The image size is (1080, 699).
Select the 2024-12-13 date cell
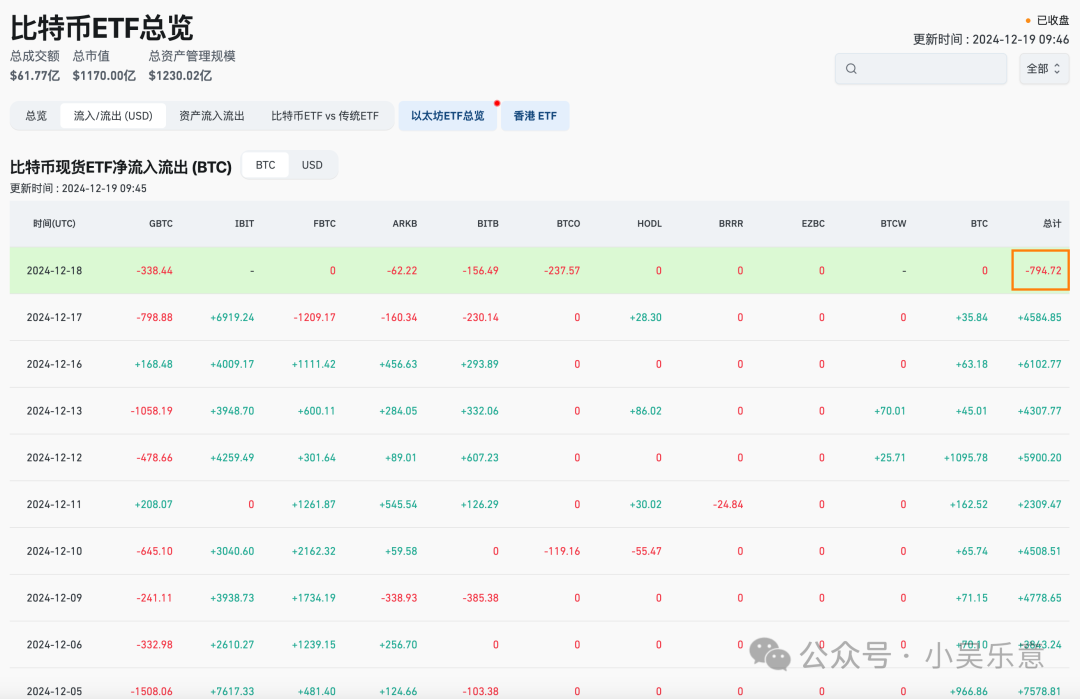click(x=54, y=411)
